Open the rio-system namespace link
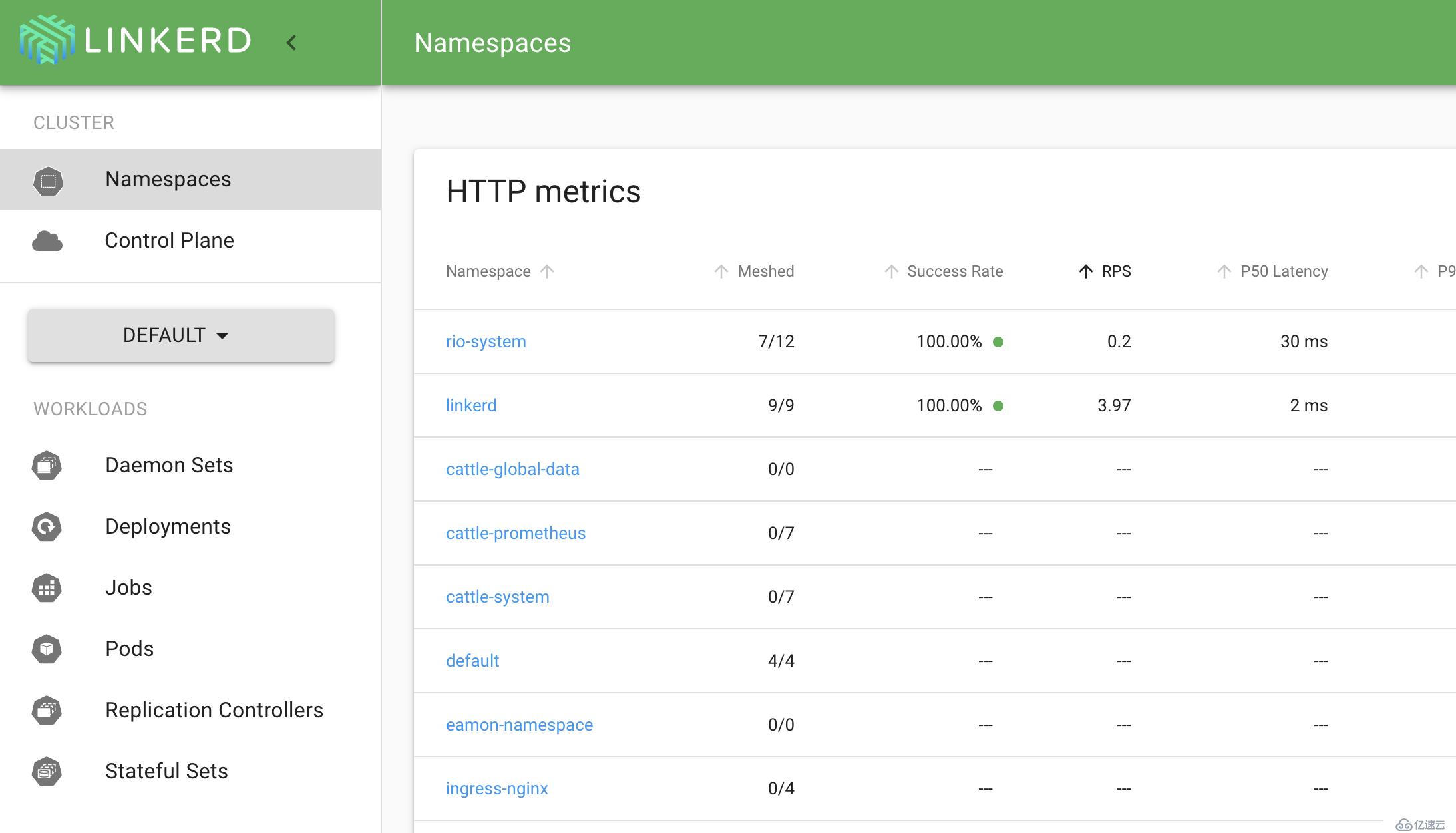The height and width of the screenshot is (833, 1456). click(x=486, y=341)
